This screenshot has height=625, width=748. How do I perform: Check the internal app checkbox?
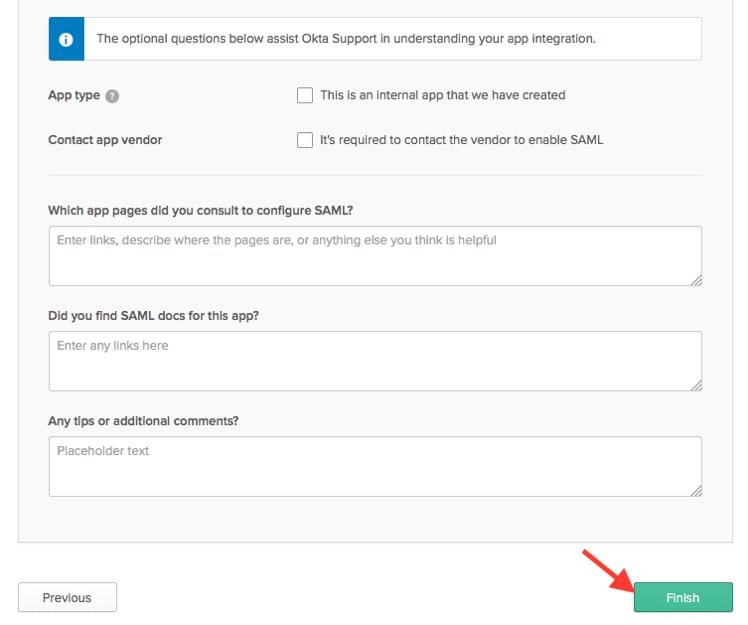click(x=305, y=95)
